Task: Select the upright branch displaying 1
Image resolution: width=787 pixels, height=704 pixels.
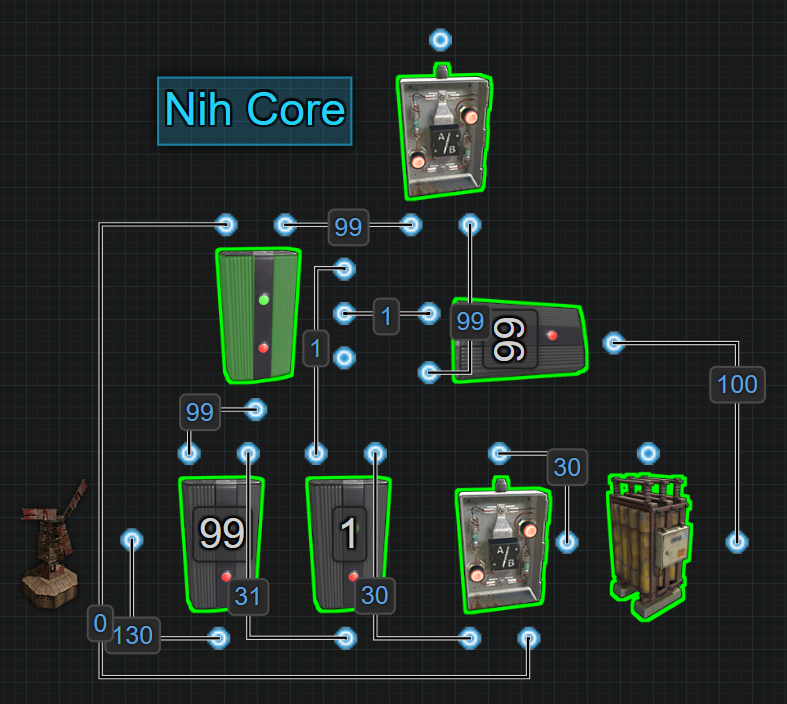Action: (348, 544)
